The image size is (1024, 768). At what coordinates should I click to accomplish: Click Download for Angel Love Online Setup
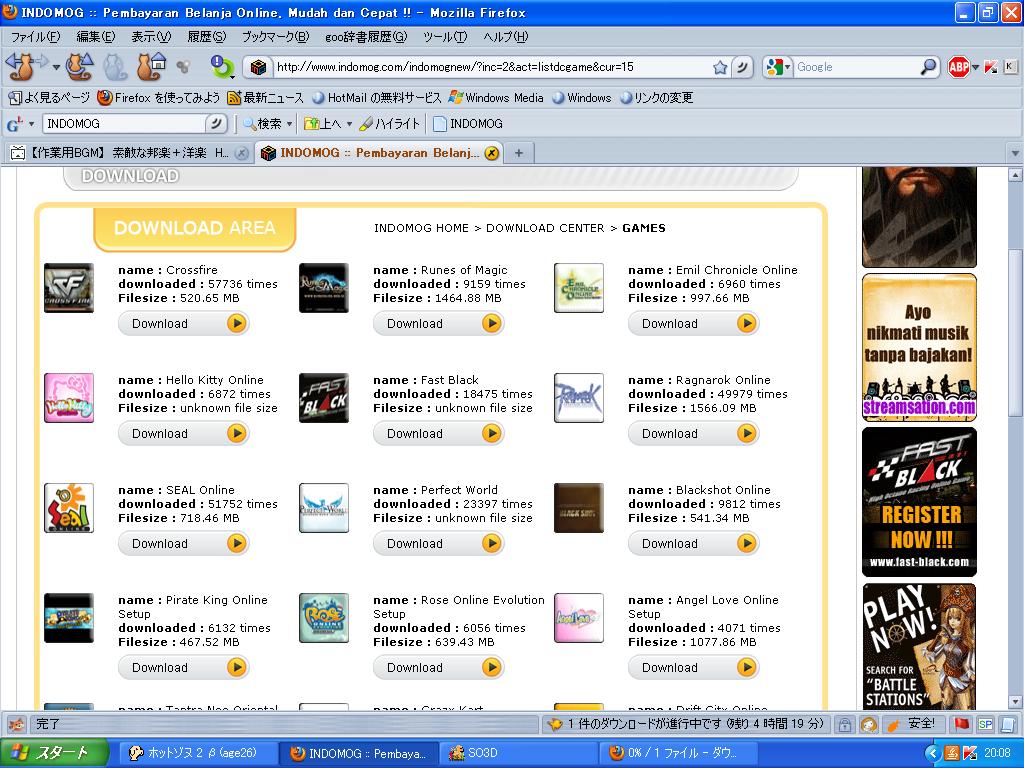(694, 667)
